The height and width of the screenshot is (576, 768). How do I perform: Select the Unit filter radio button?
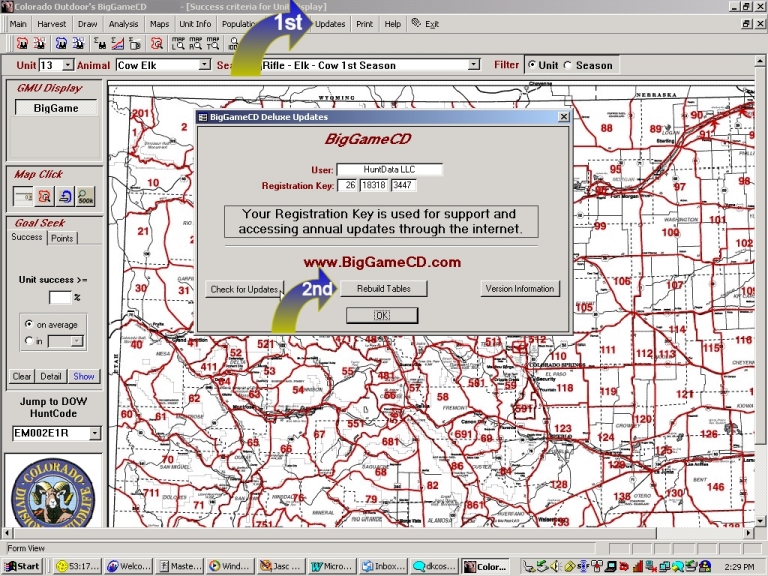tap(532, 65)
